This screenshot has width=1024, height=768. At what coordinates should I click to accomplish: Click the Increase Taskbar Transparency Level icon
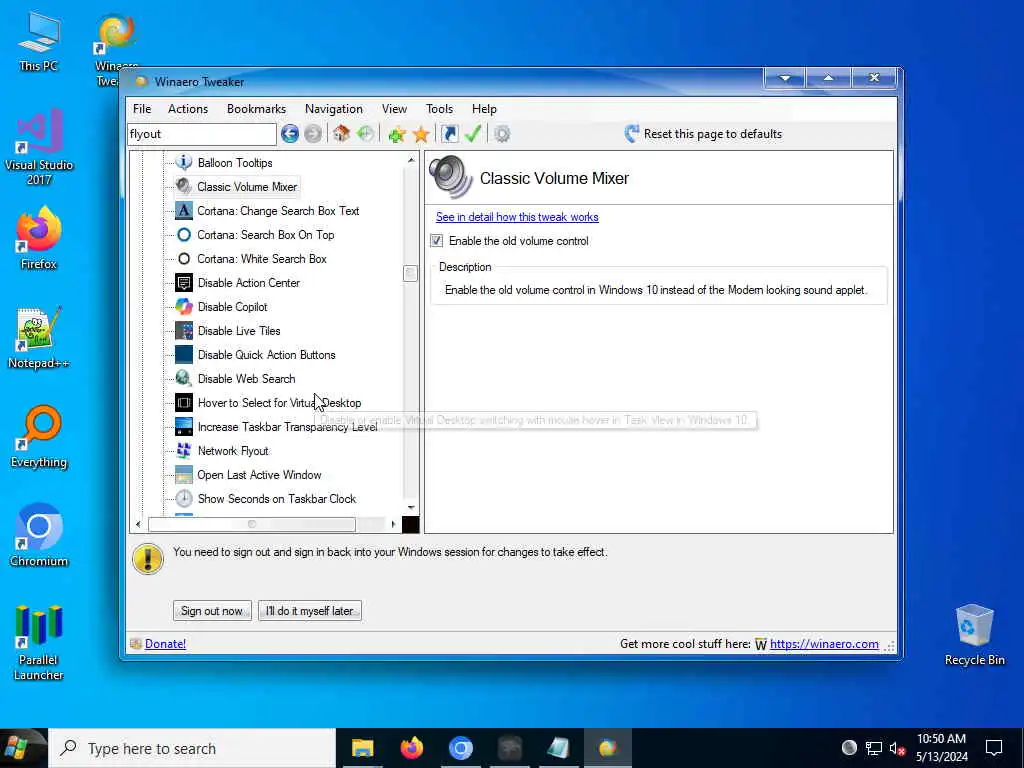184,426
